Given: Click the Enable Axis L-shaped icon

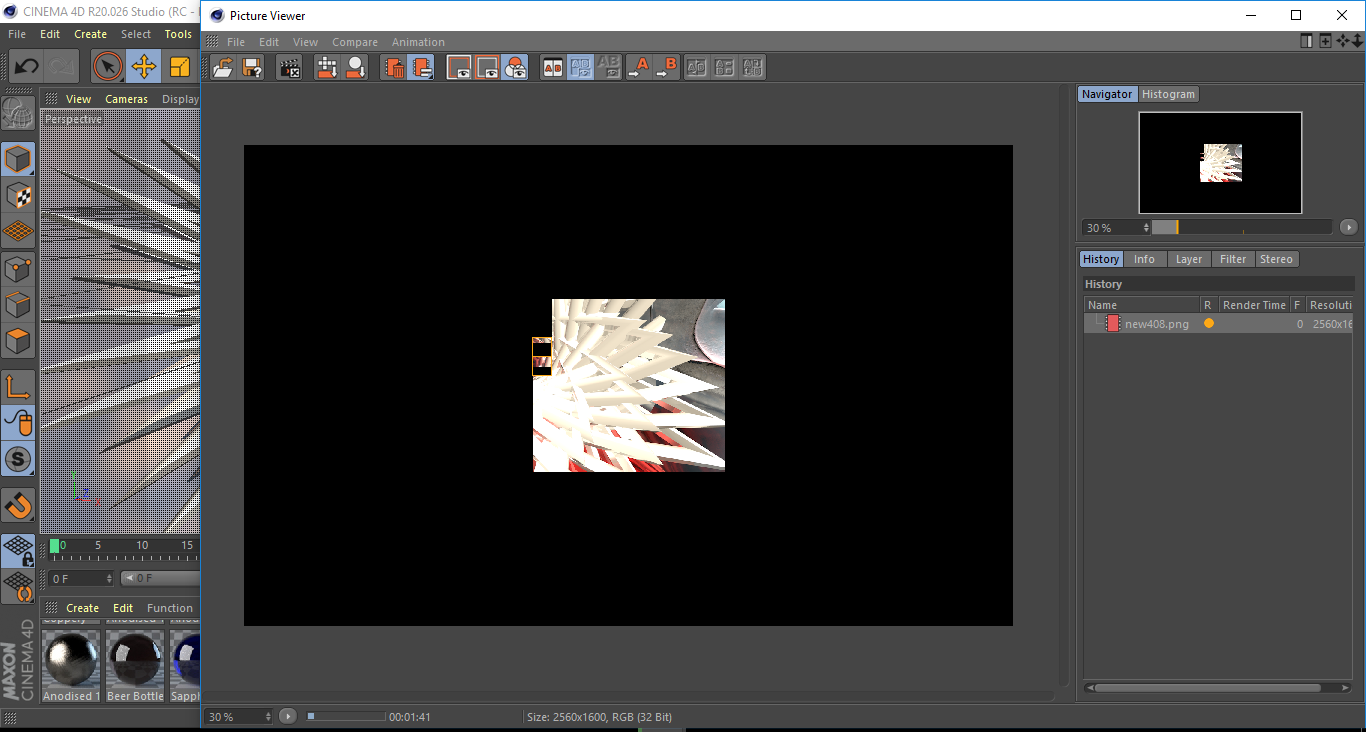Looking at the screenshot, I should 18,386.
